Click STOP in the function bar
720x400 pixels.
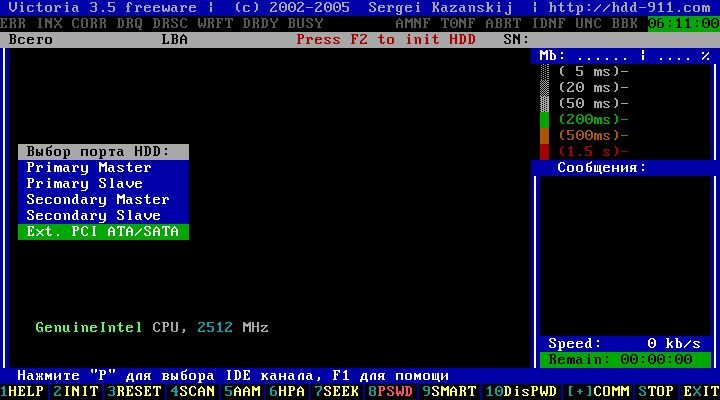coord(656,392)
